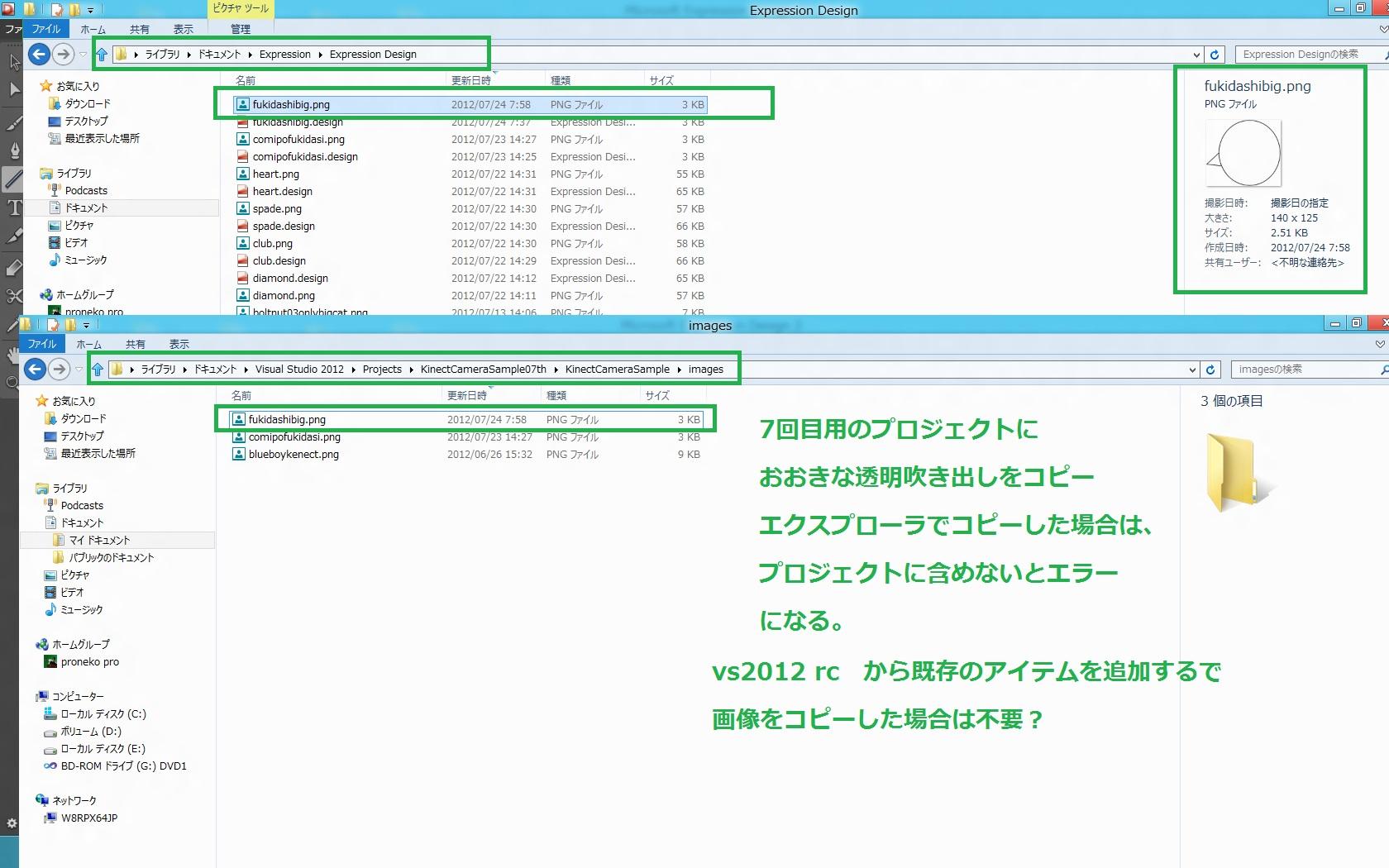
Task: Click the new folder icon in the top title bar
Action: point(75,10)
